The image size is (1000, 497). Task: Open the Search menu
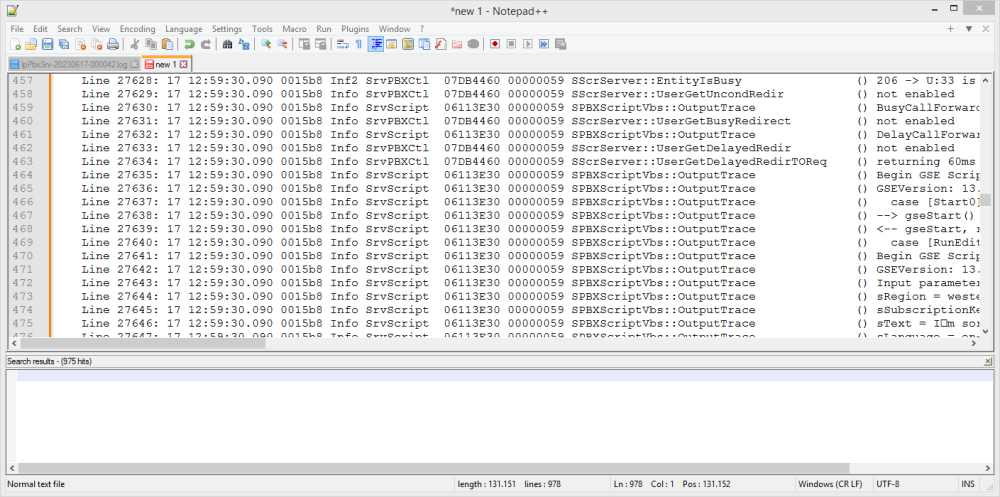[x=70, y=29]
